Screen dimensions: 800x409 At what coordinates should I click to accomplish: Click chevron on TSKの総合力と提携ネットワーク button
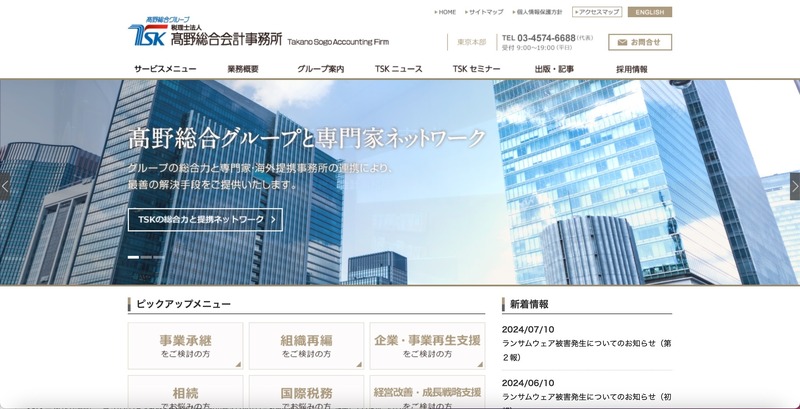272,219
